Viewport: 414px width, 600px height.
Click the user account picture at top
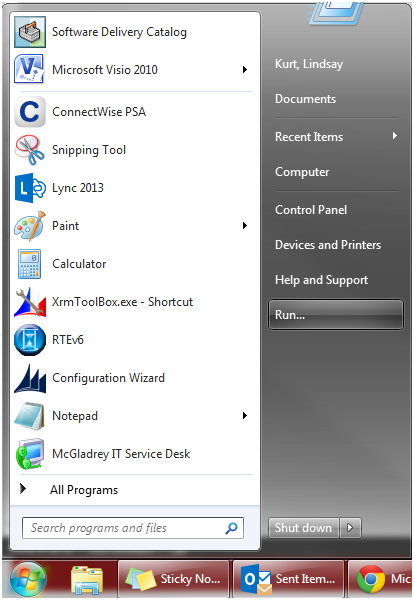pyautogui.click(x=336, y=12)
